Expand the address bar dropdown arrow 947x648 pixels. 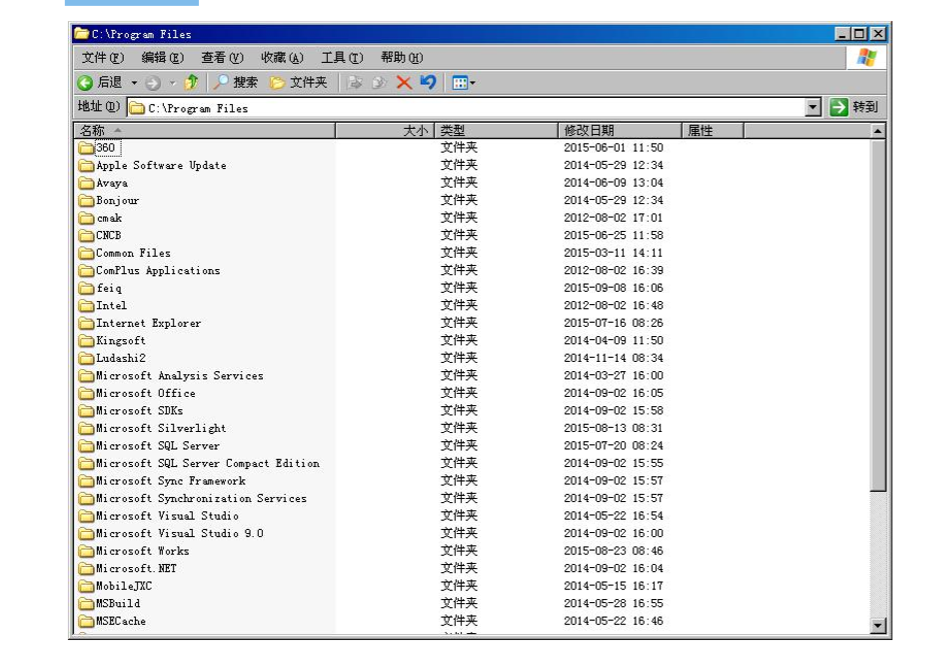coord(813,107)
